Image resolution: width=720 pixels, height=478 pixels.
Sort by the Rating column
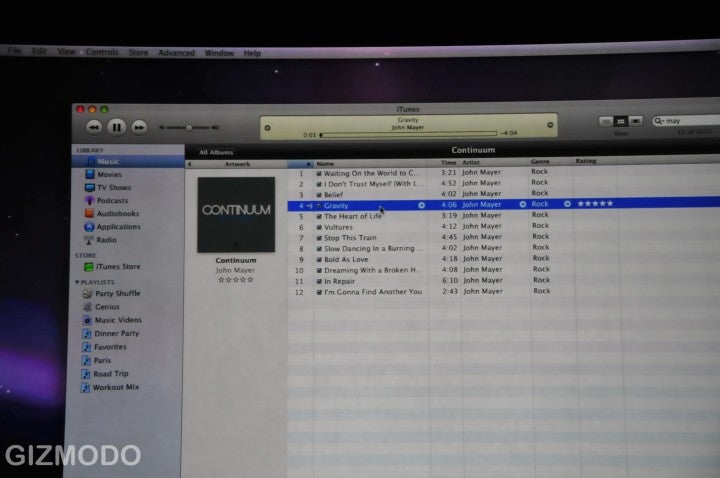(x=594, y=161)
